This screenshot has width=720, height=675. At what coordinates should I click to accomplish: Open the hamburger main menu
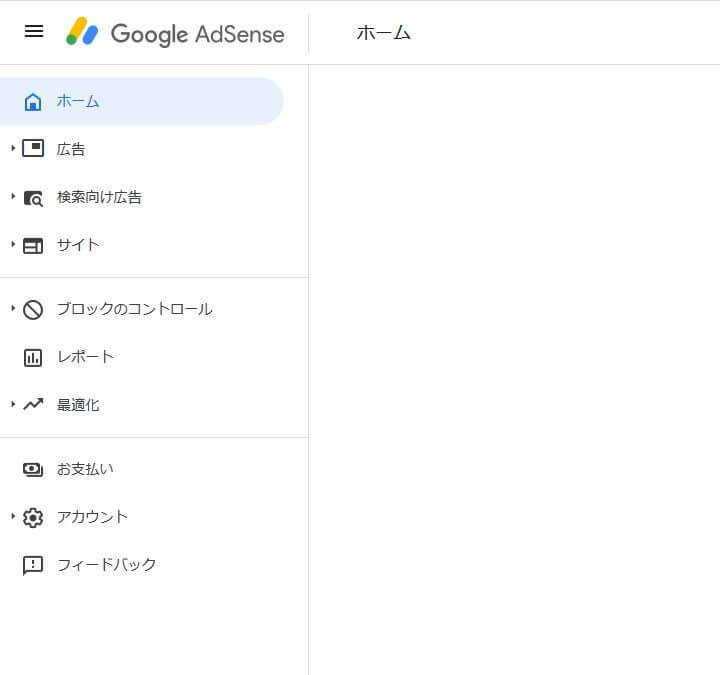tap(34, 31)
